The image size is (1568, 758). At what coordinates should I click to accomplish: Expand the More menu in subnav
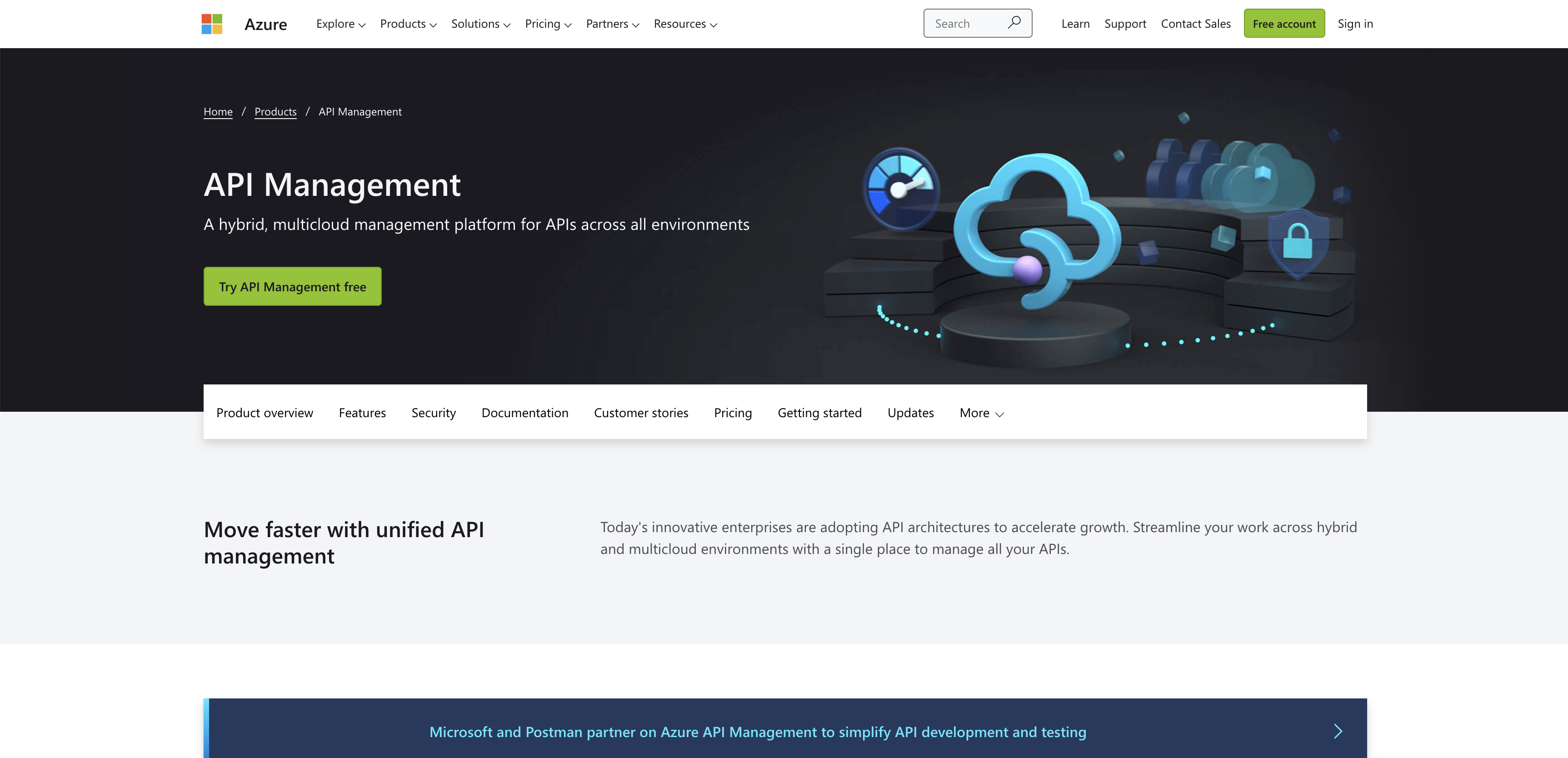pos(981,413)
